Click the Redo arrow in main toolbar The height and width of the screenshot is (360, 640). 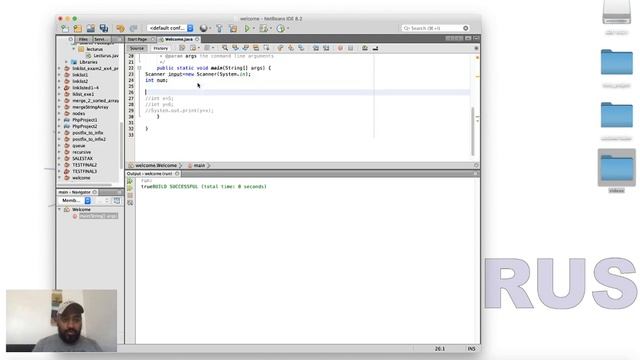133,28
